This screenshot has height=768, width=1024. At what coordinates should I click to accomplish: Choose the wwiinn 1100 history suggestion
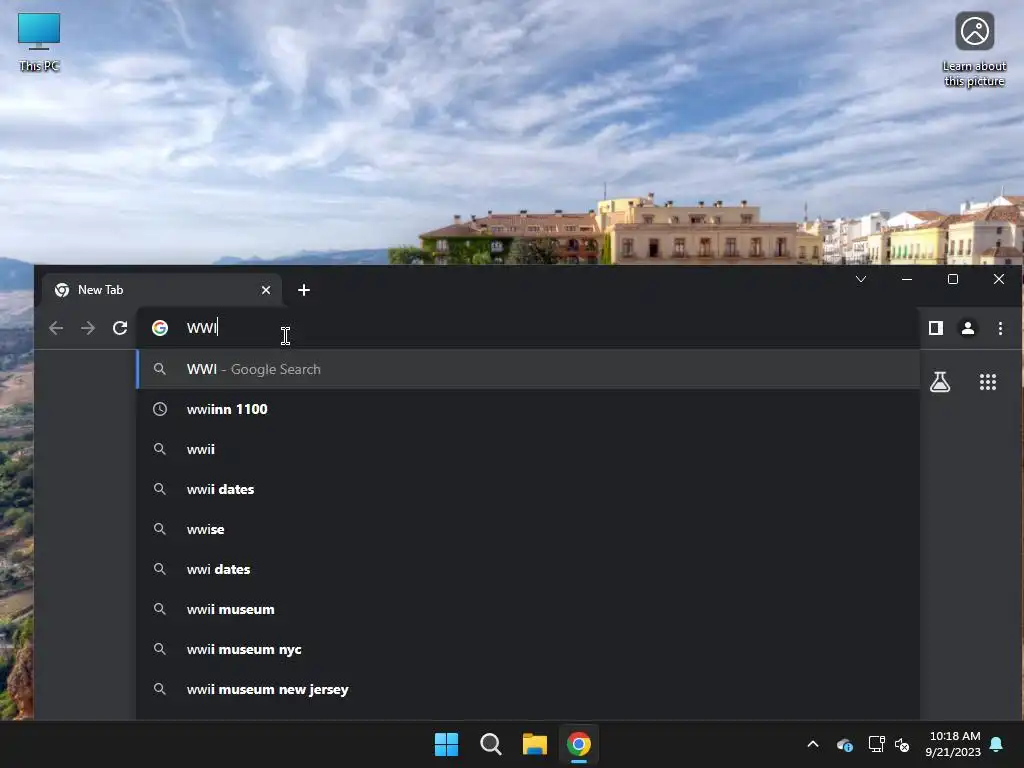(x=528, y=409)
